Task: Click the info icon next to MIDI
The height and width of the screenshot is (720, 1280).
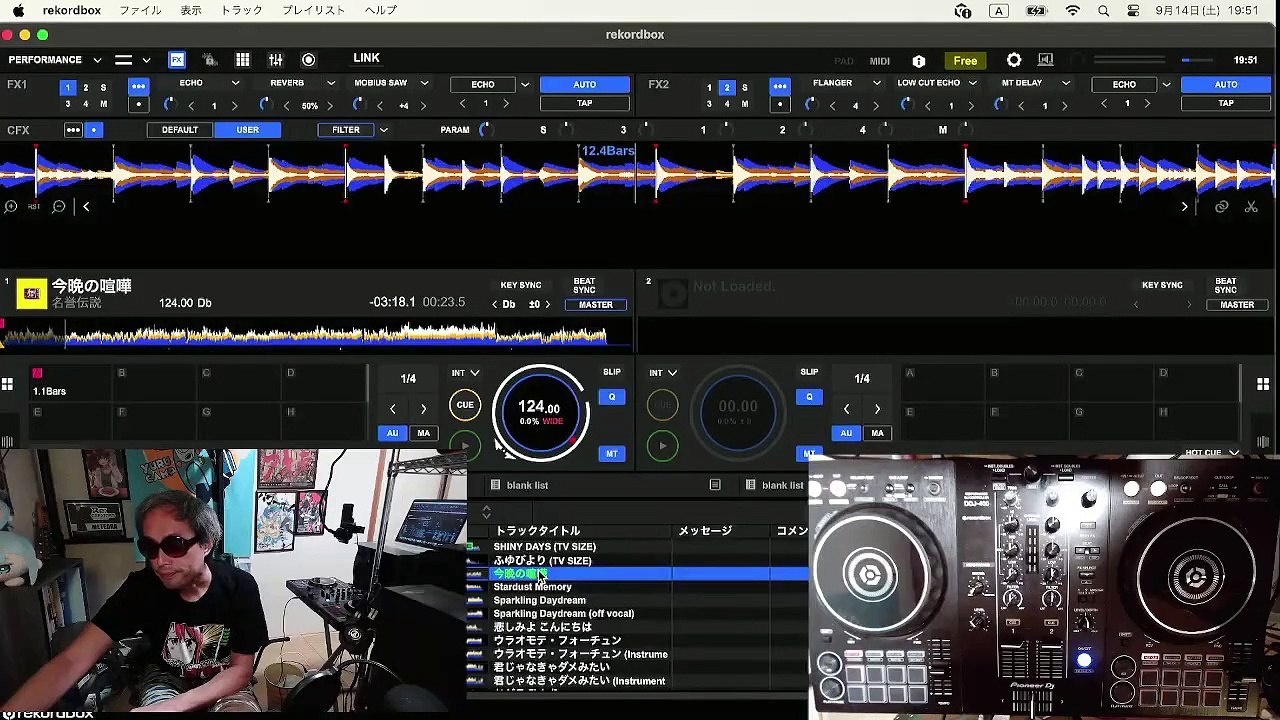Action: click(919, 61)
